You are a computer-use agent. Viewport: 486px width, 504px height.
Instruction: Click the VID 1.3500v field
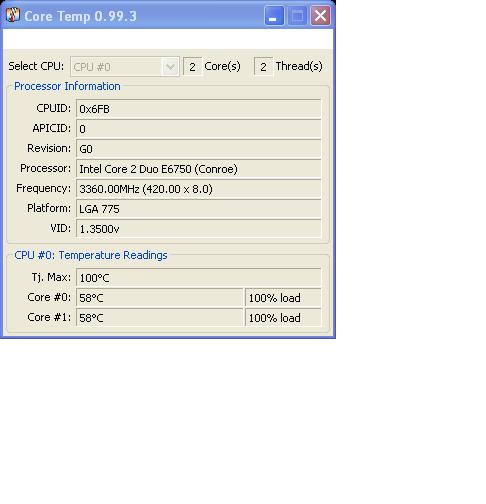[199, 228]
